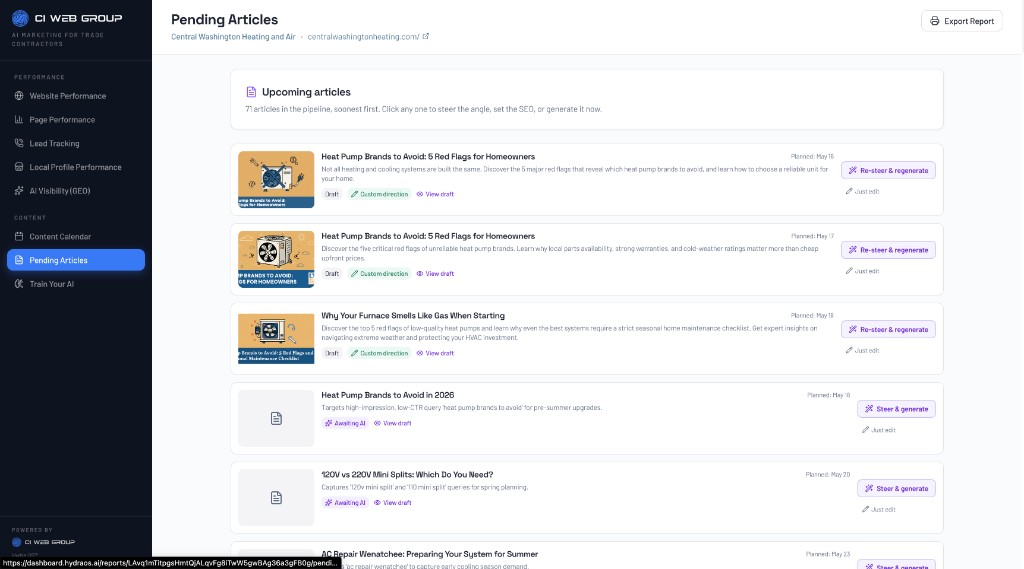Click the printer icon on Export Report
Viewport: 1024px width, 569px height.
(935, 21)
